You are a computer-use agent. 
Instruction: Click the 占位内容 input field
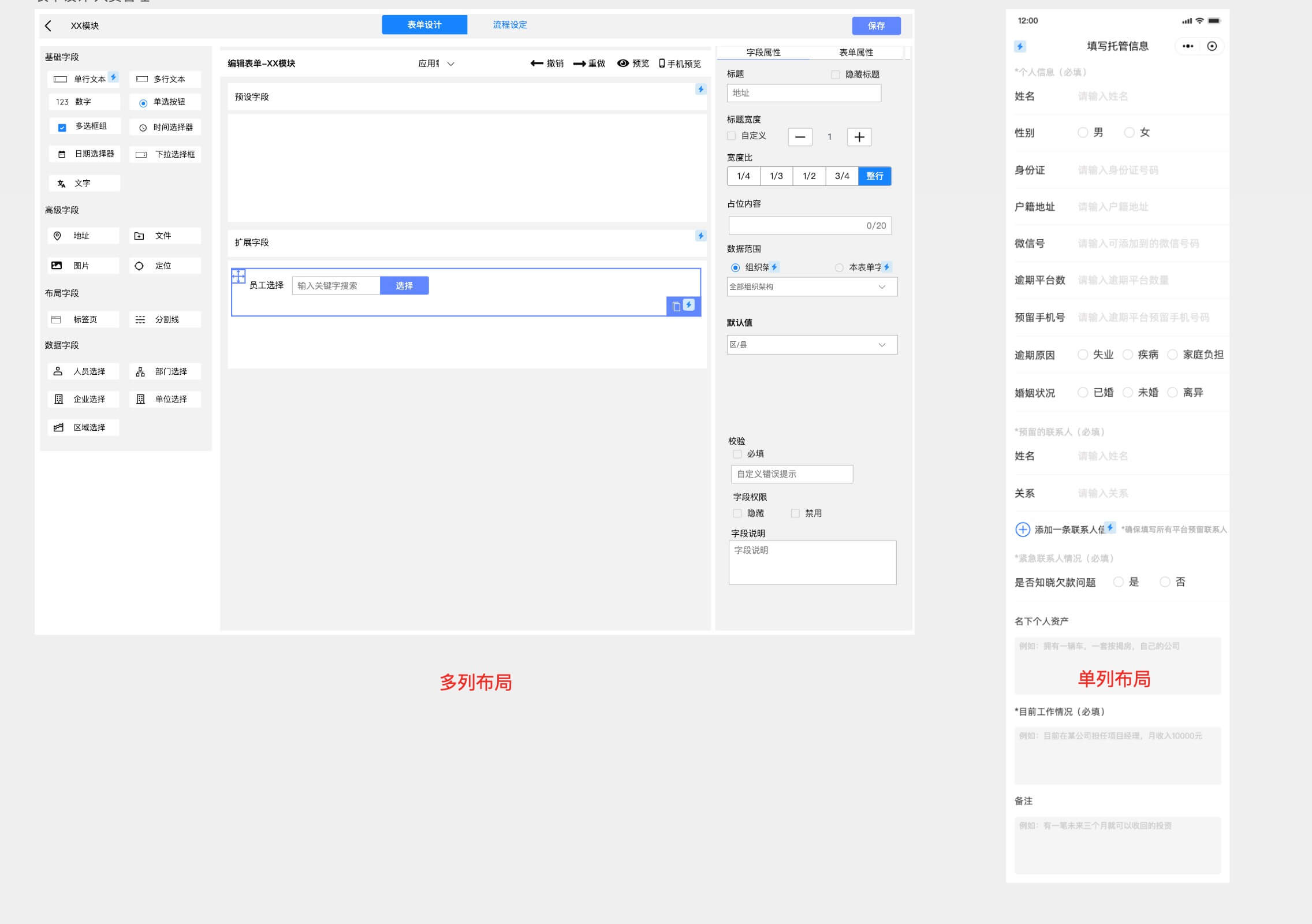coord(810,226)
